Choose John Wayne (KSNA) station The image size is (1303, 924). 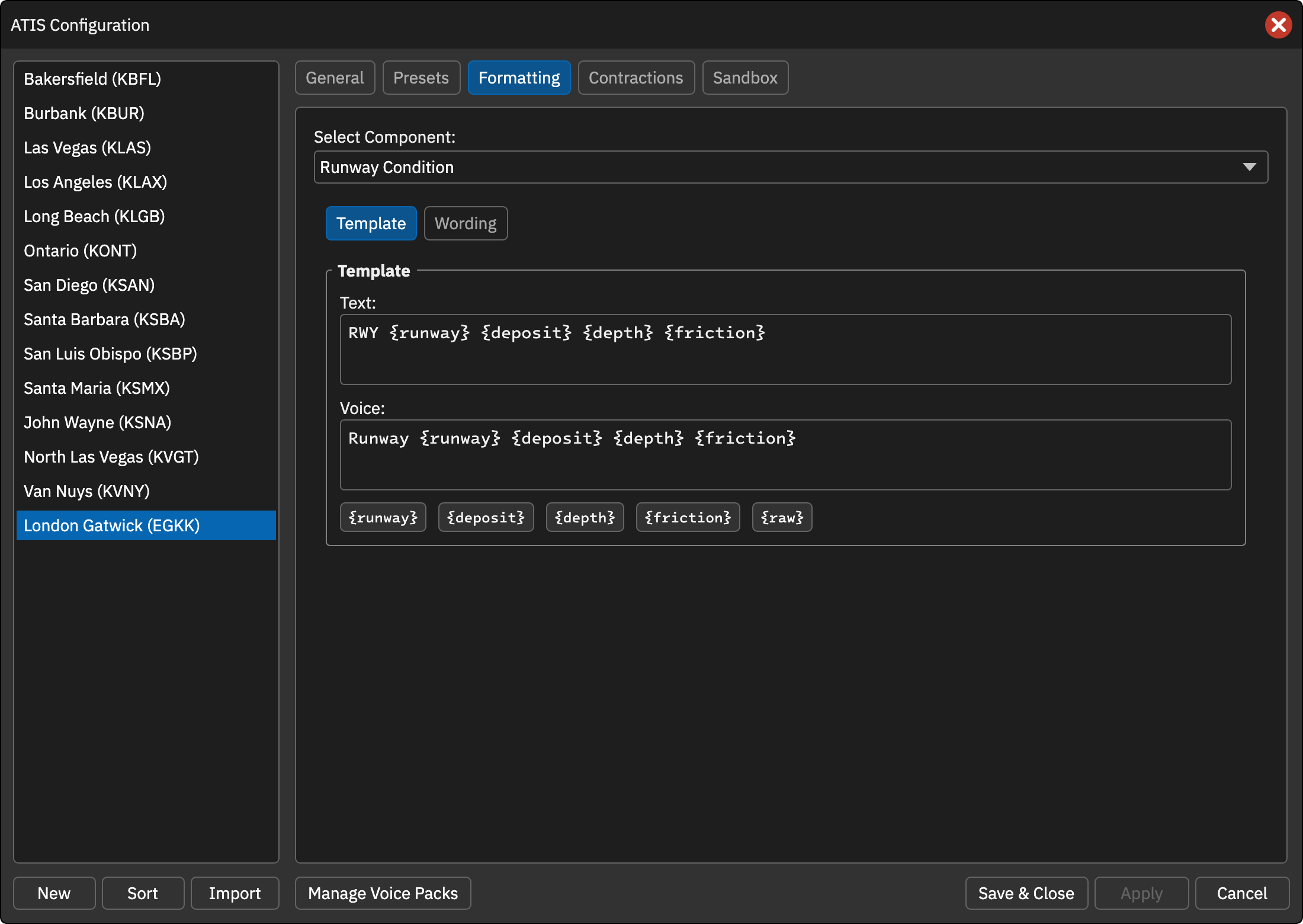click(146, 422)
